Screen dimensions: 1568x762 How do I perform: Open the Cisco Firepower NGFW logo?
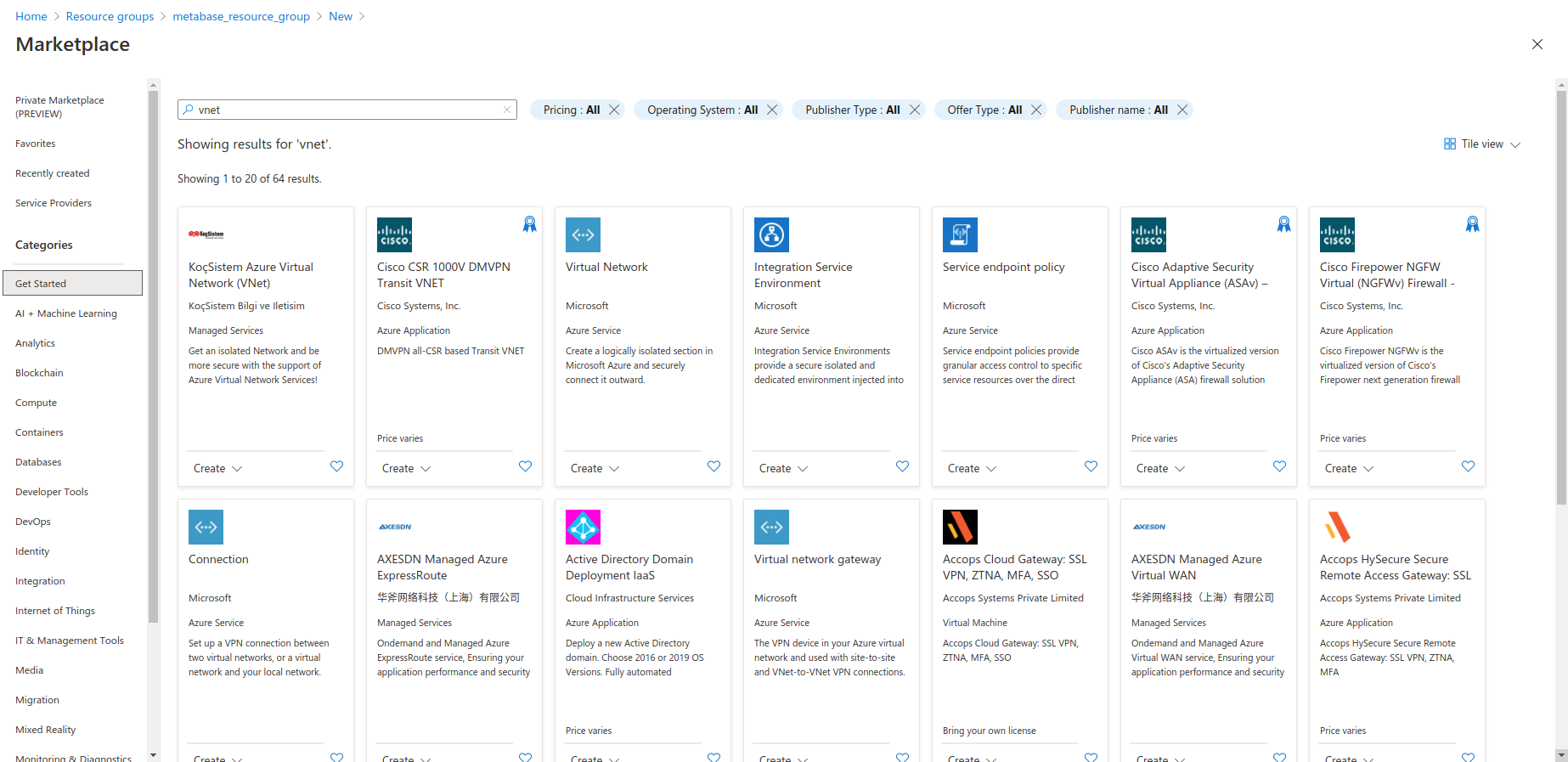point(1337,234)
